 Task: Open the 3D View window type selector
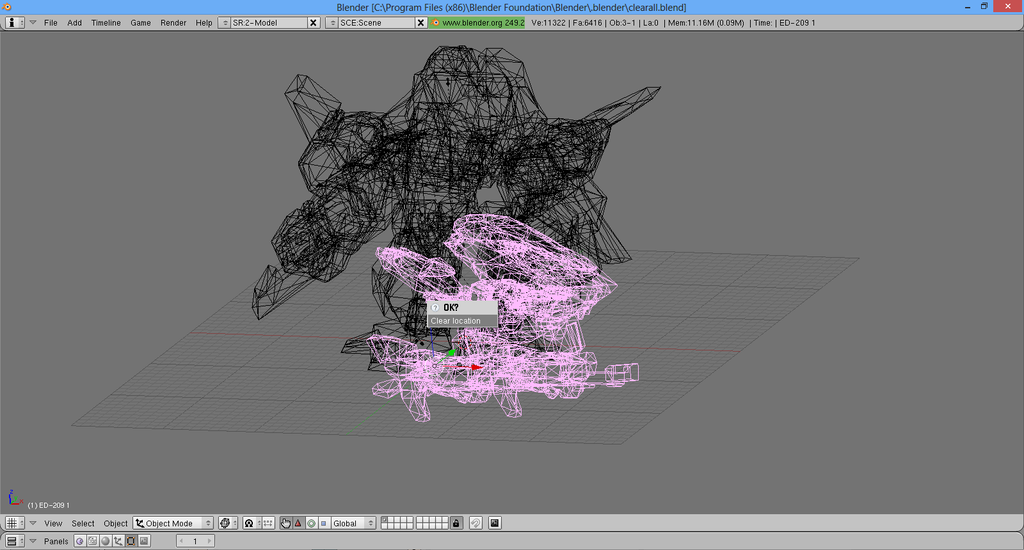tap(14, 523)
